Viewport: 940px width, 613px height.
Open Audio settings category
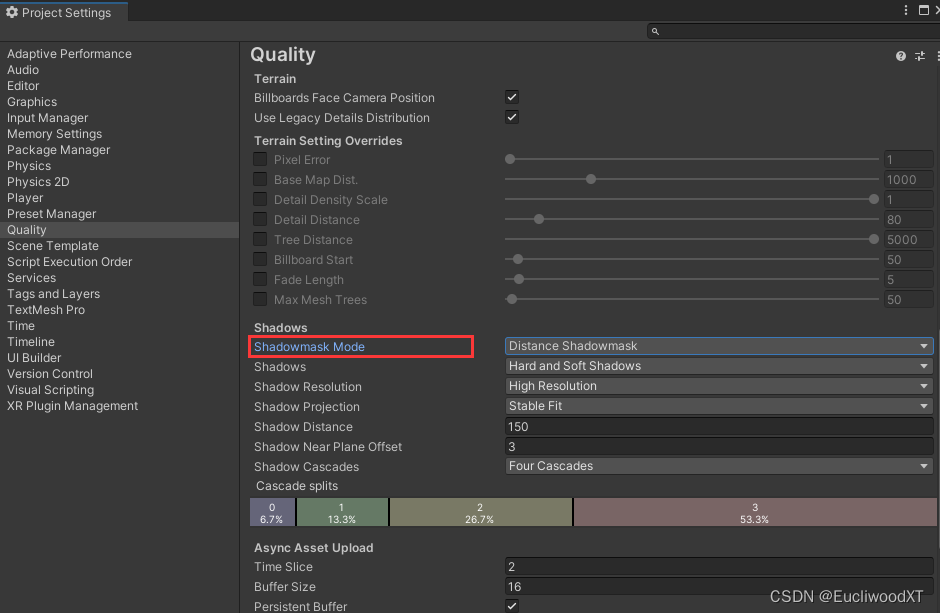(23, 70)
